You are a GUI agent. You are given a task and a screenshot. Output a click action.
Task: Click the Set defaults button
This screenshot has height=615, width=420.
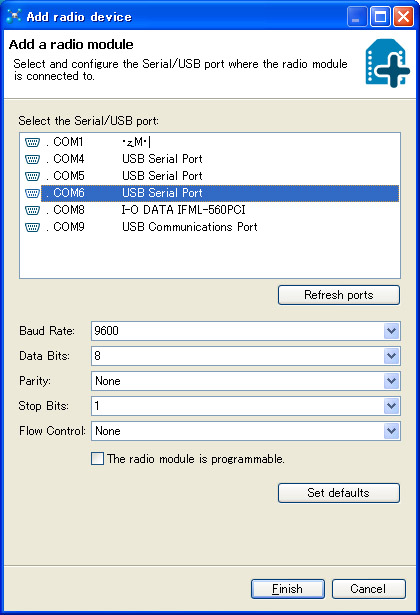click(x=339, y=493)
